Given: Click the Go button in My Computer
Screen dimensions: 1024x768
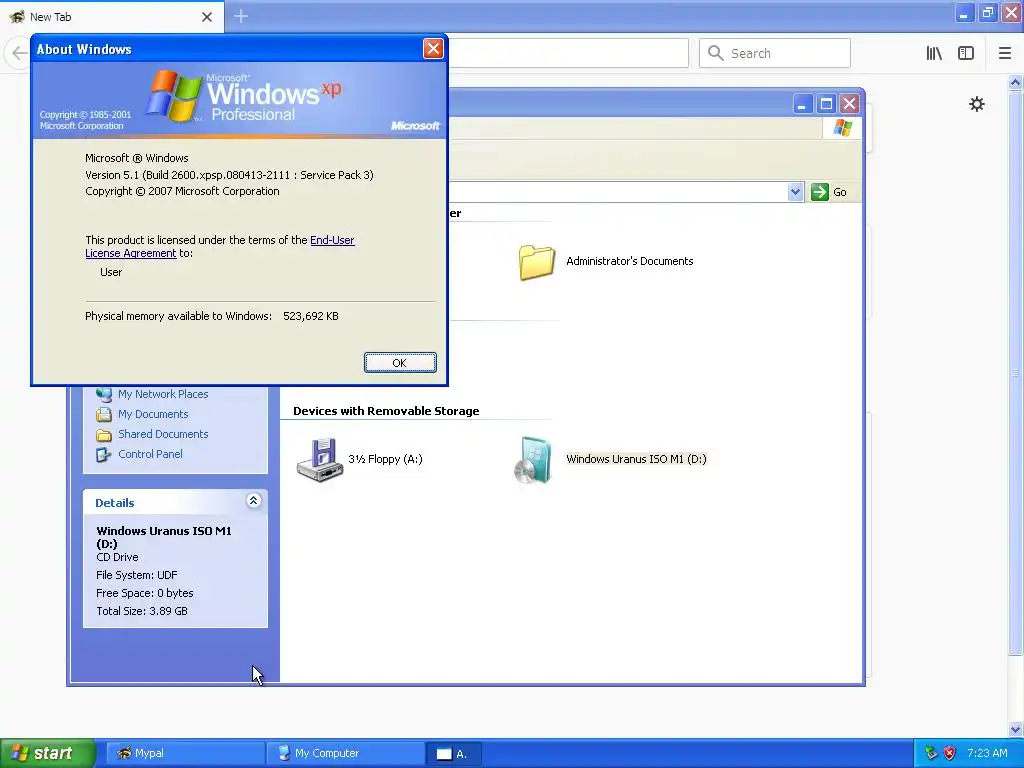Looking at the screenshot, I should coord(829,192).
